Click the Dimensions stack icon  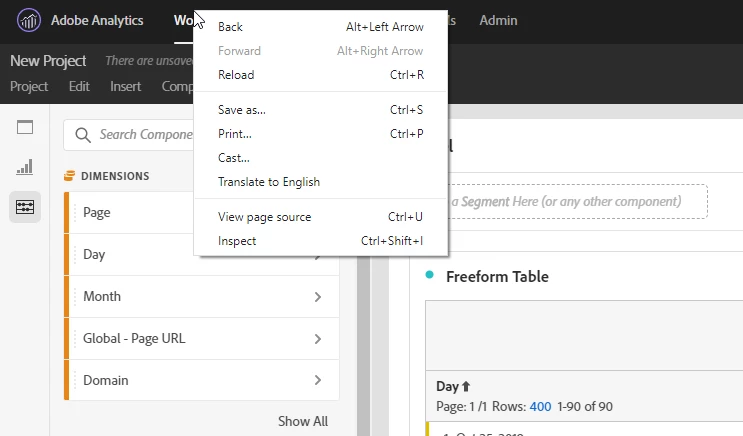pyautogui.click(x=69, y=176)
